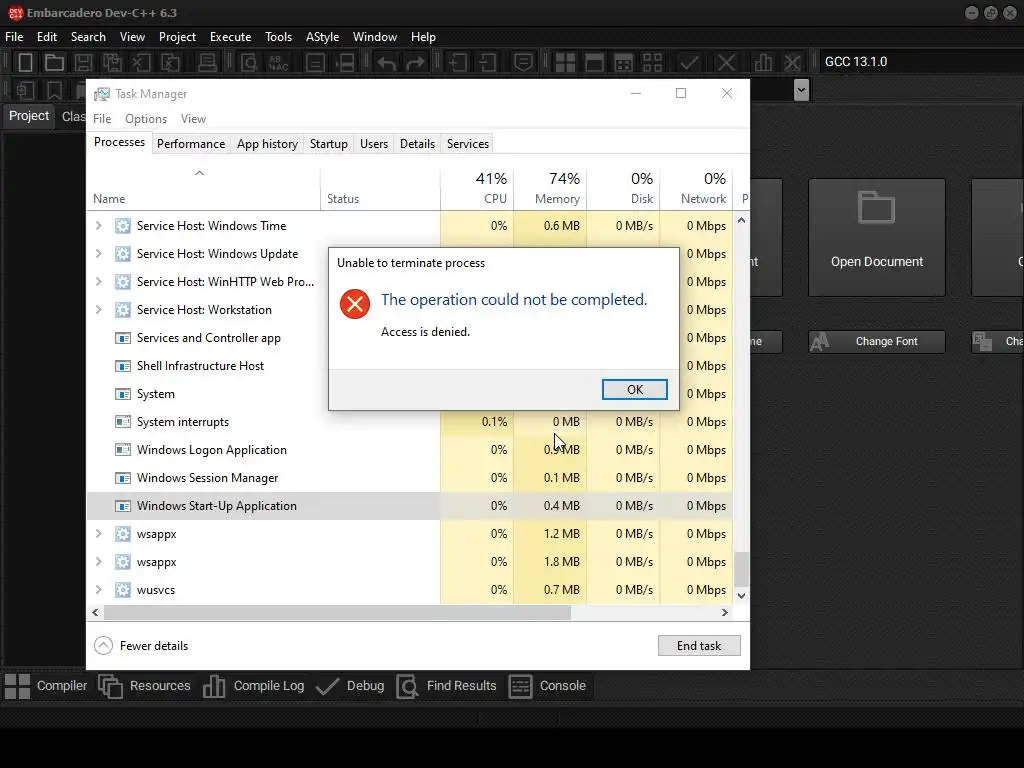Open the Project menu in Dev-C++
1024x768 pixels.
[x=177, y=37]
